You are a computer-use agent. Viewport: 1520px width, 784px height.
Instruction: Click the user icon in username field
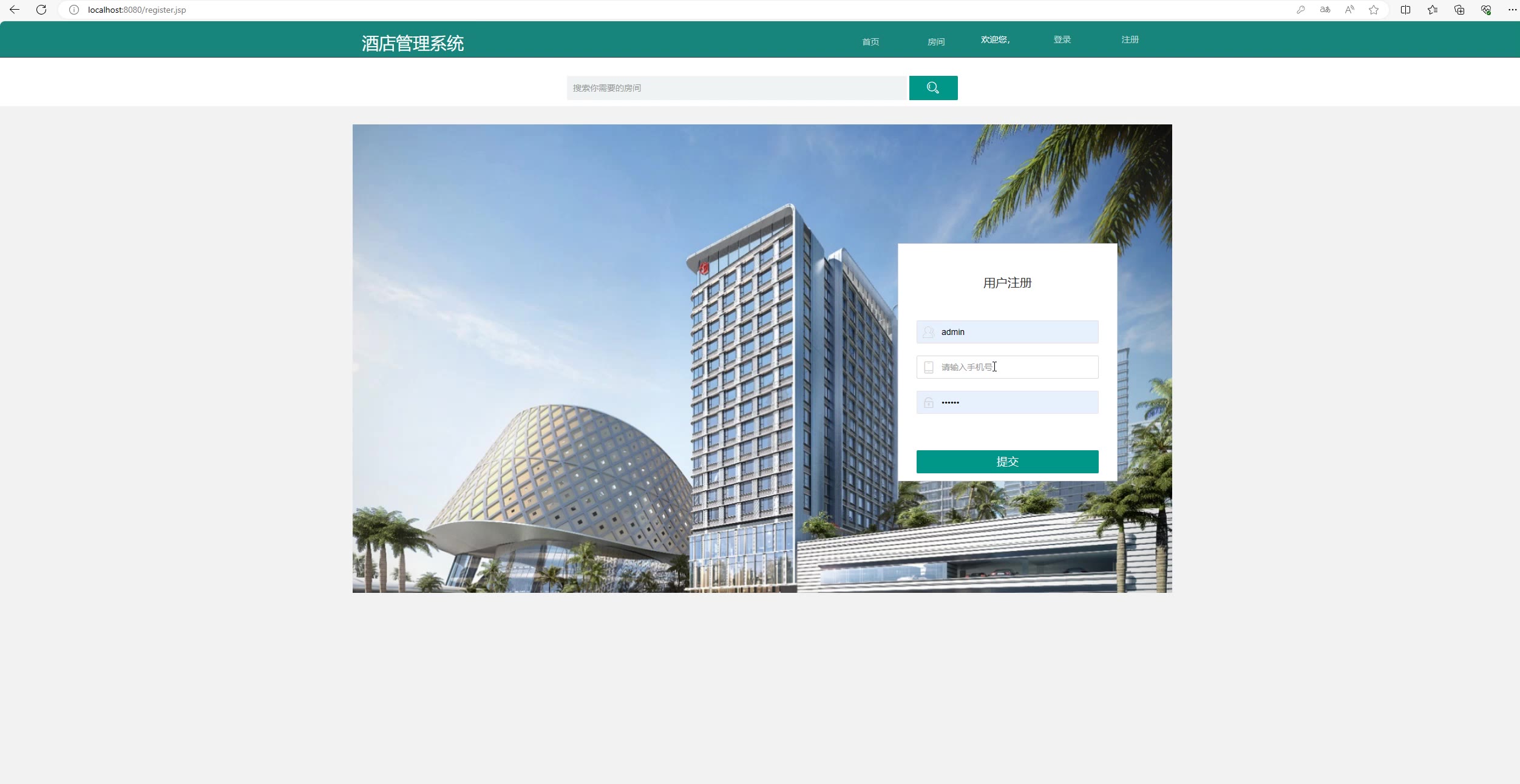(x=929, y=332)
